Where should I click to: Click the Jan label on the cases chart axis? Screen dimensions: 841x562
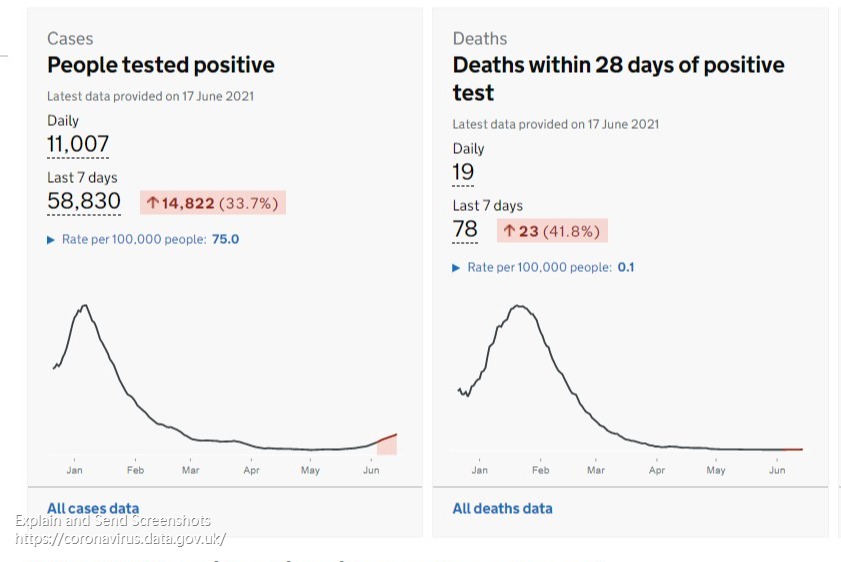point(75,469)
